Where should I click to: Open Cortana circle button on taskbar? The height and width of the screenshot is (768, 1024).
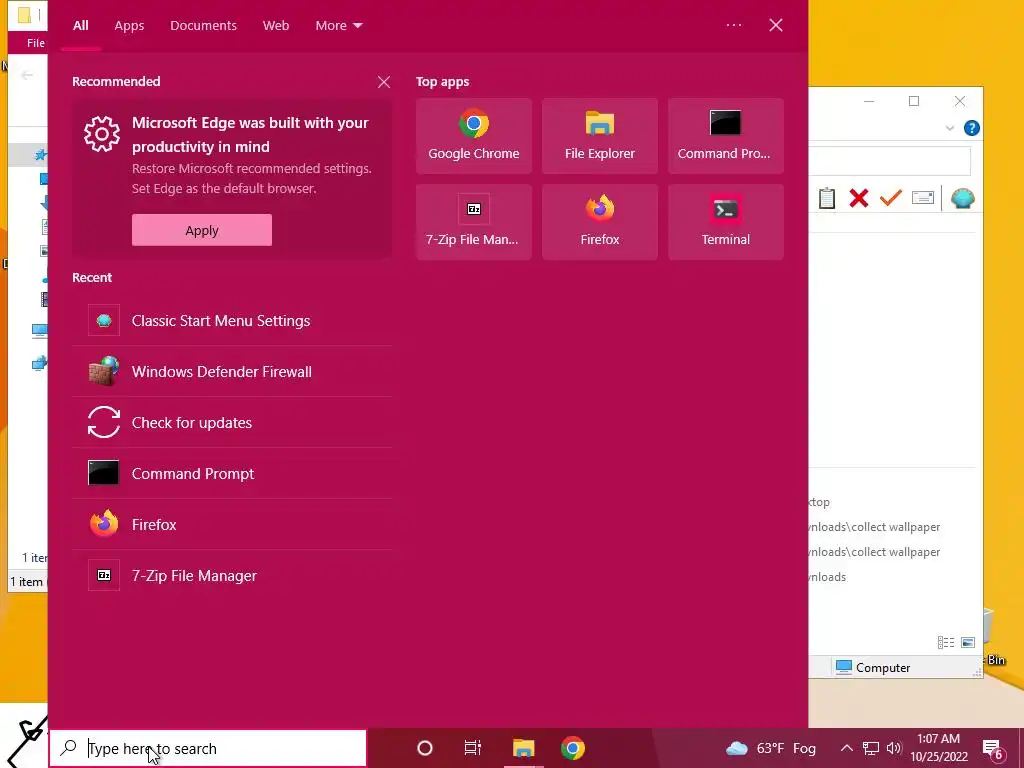[x=424, y=748]
